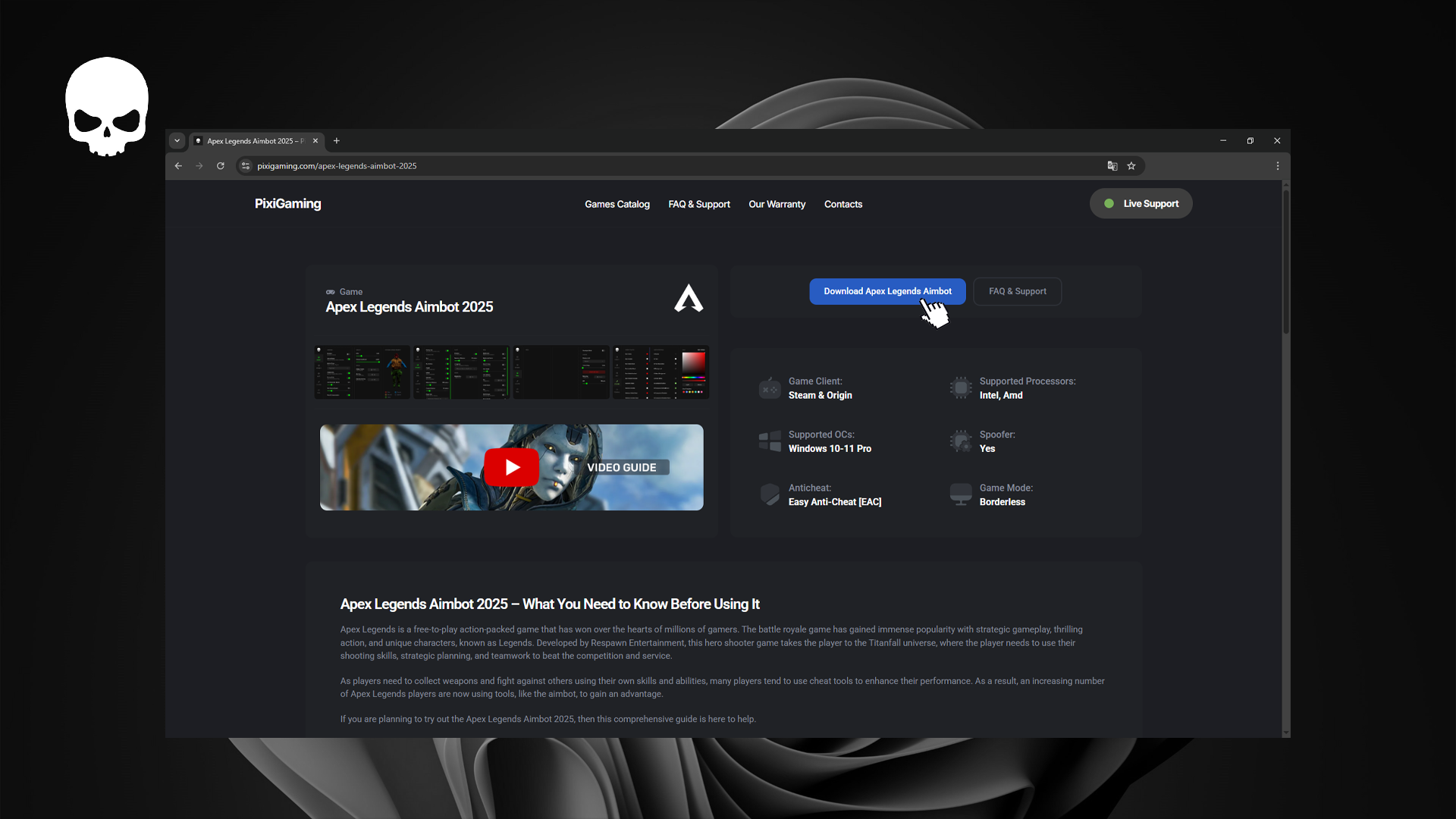Reload the page with refresh icon

click(221, 166)
